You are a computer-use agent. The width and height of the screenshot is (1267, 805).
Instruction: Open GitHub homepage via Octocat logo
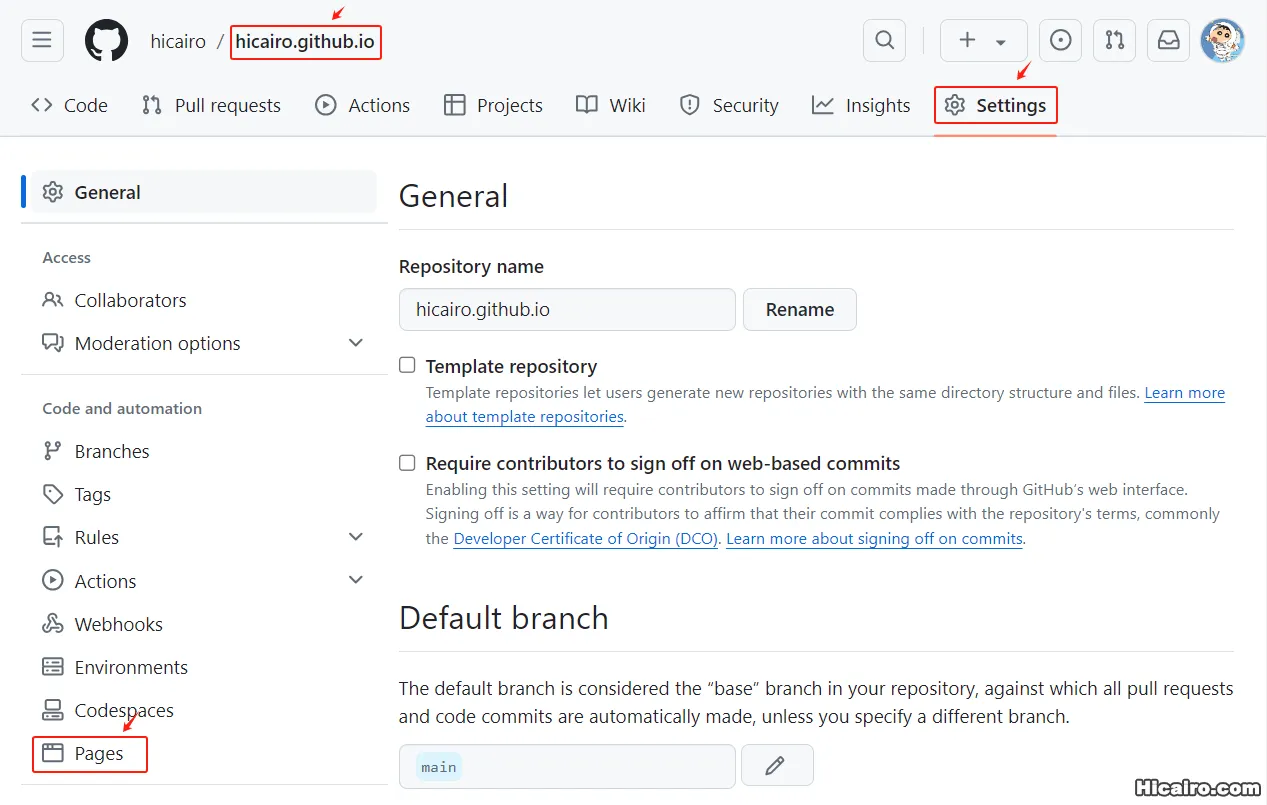pyautogui.click(x=106, y=40)
